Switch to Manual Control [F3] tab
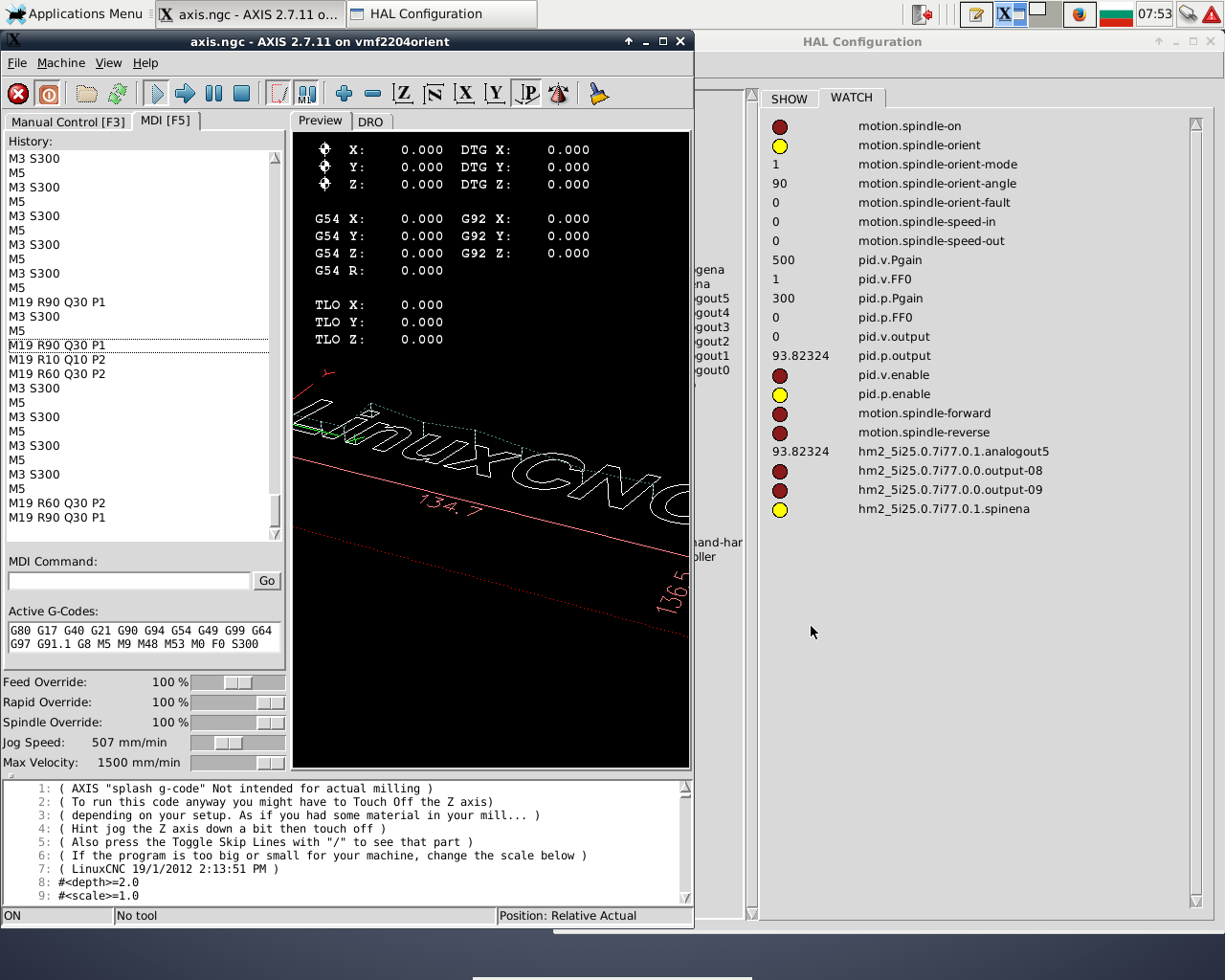 coord(68,122)
